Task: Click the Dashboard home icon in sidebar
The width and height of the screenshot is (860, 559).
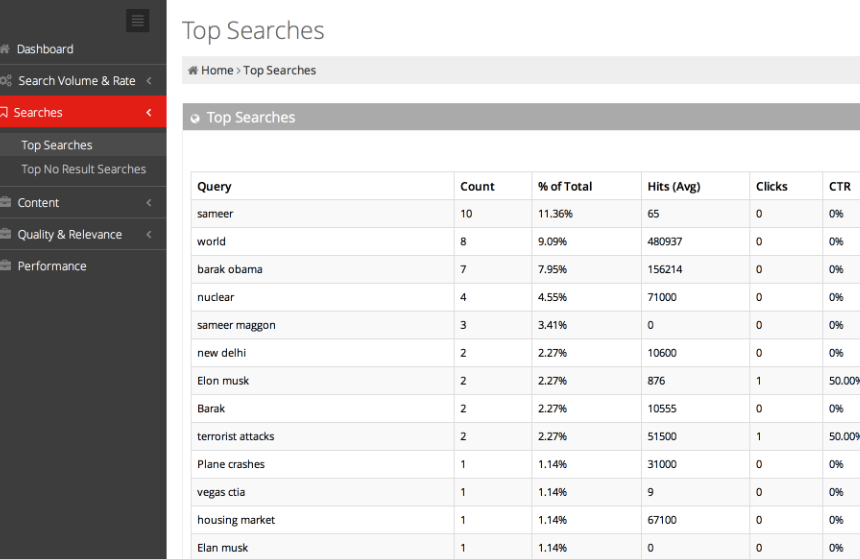Action: (5, 49)
